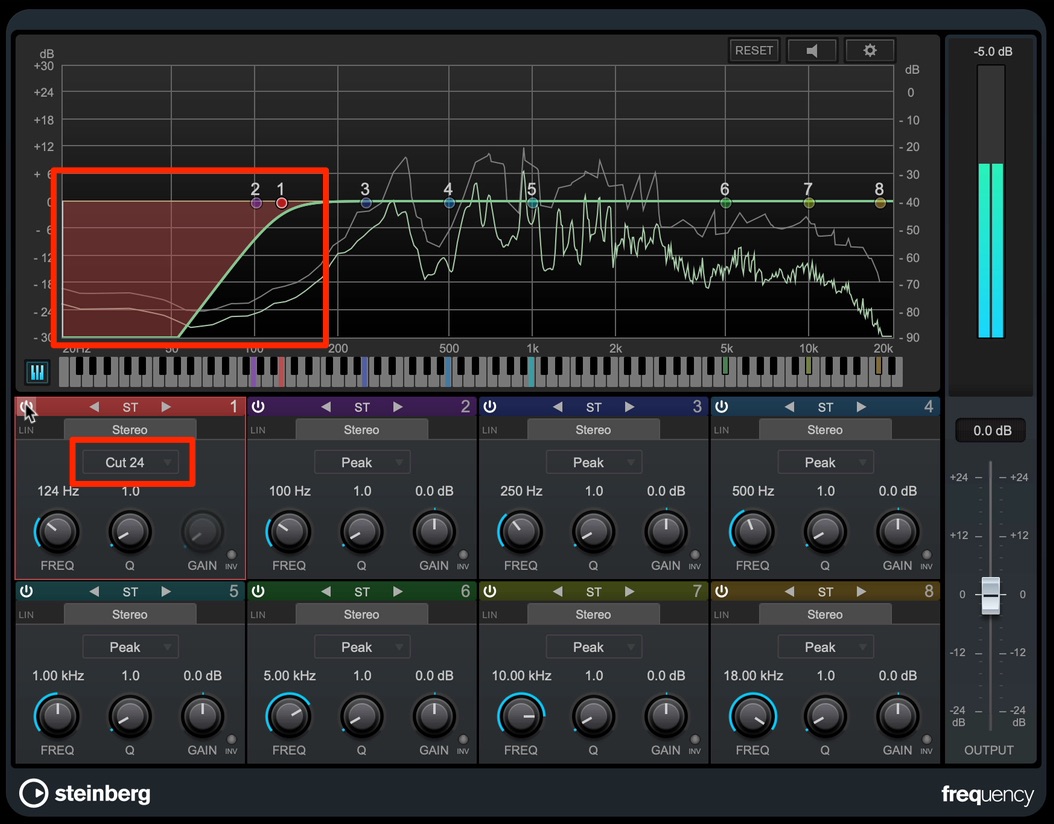Click band 8 left arrow next to ST
The width and height of the screenshot is (1054, 824).
pos(789,591)
